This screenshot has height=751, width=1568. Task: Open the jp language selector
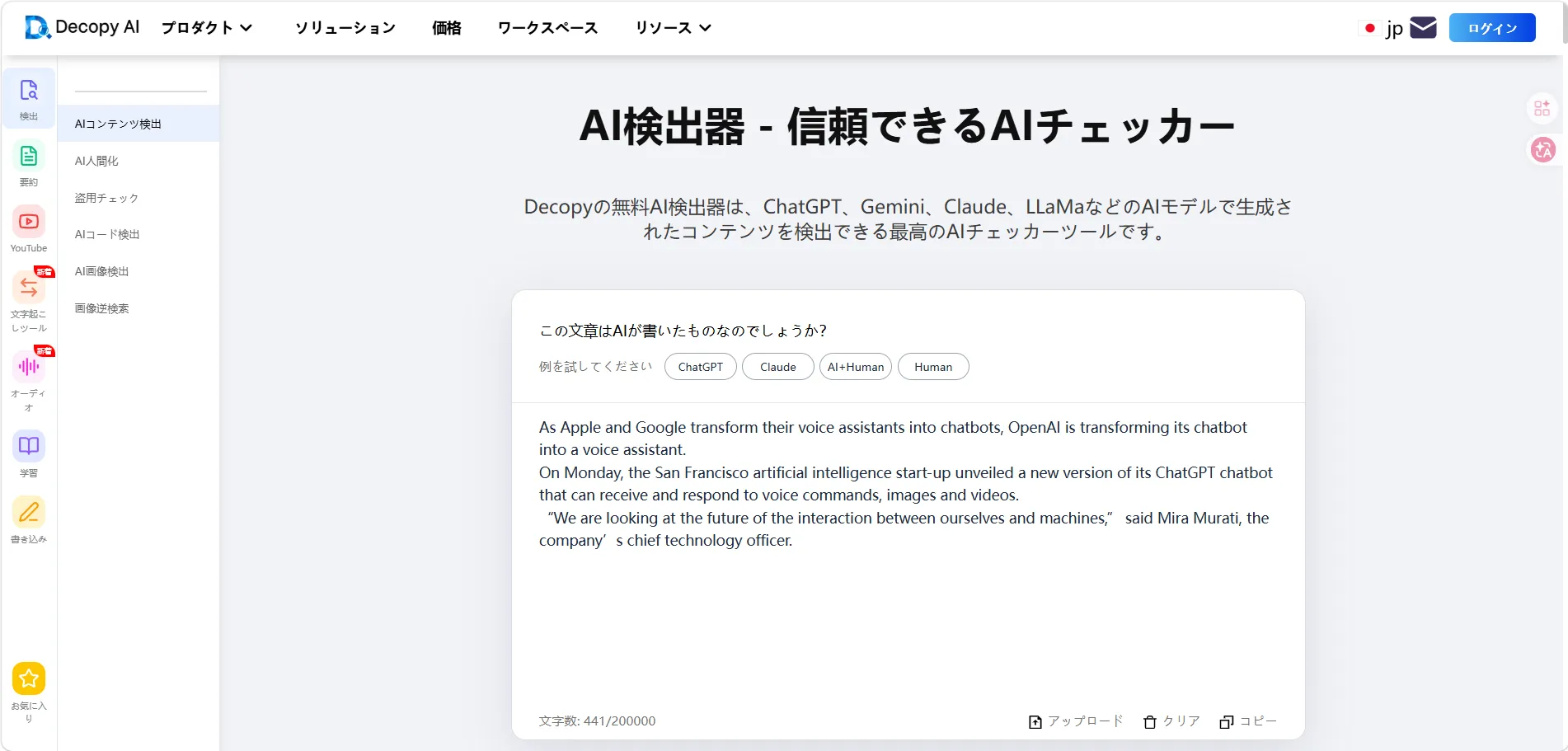point(1394,29)
